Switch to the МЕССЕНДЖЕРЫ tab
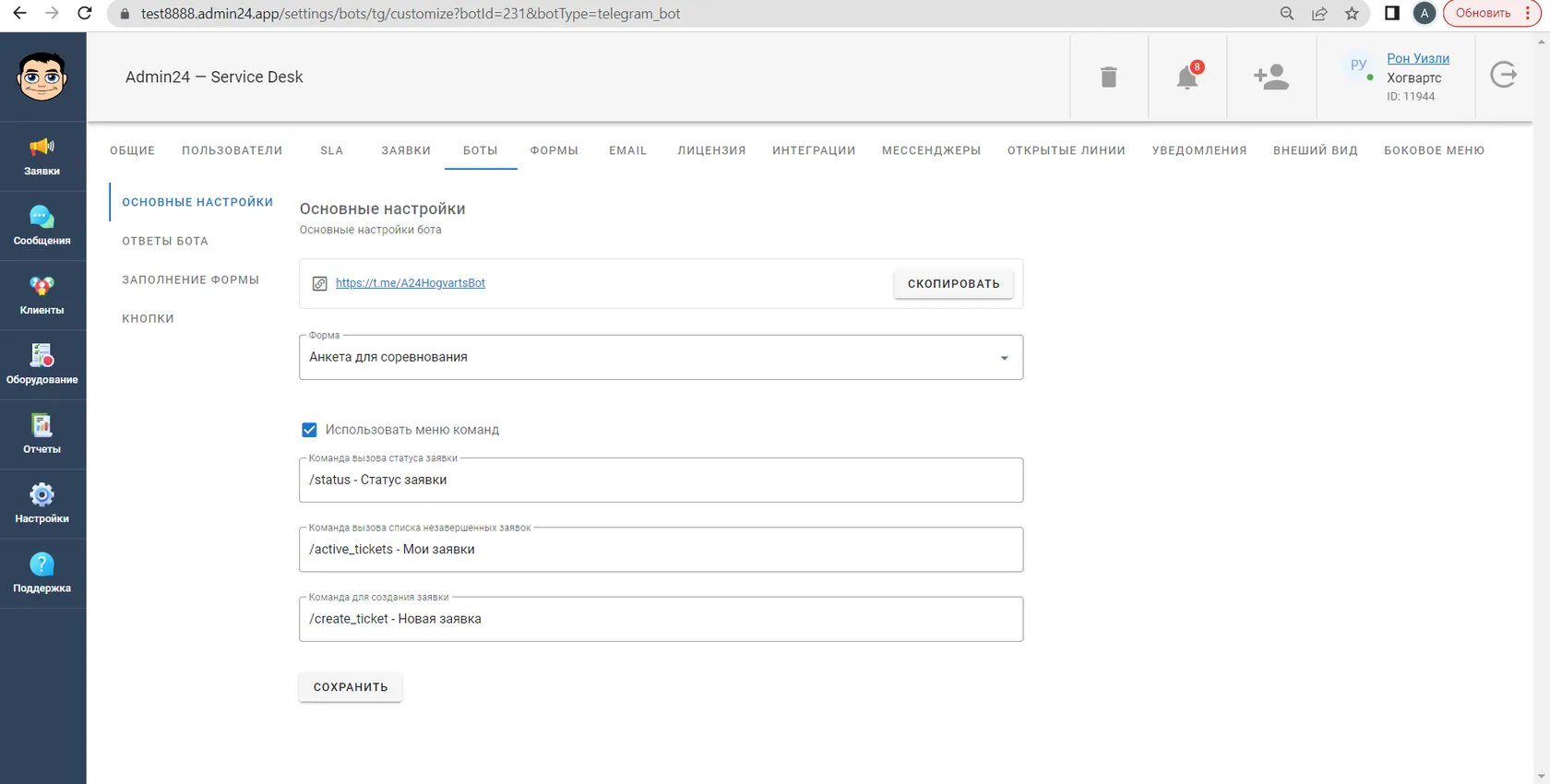Viewport: 1550px width, 784px height. pyautogui.click(x=931, y=150)
